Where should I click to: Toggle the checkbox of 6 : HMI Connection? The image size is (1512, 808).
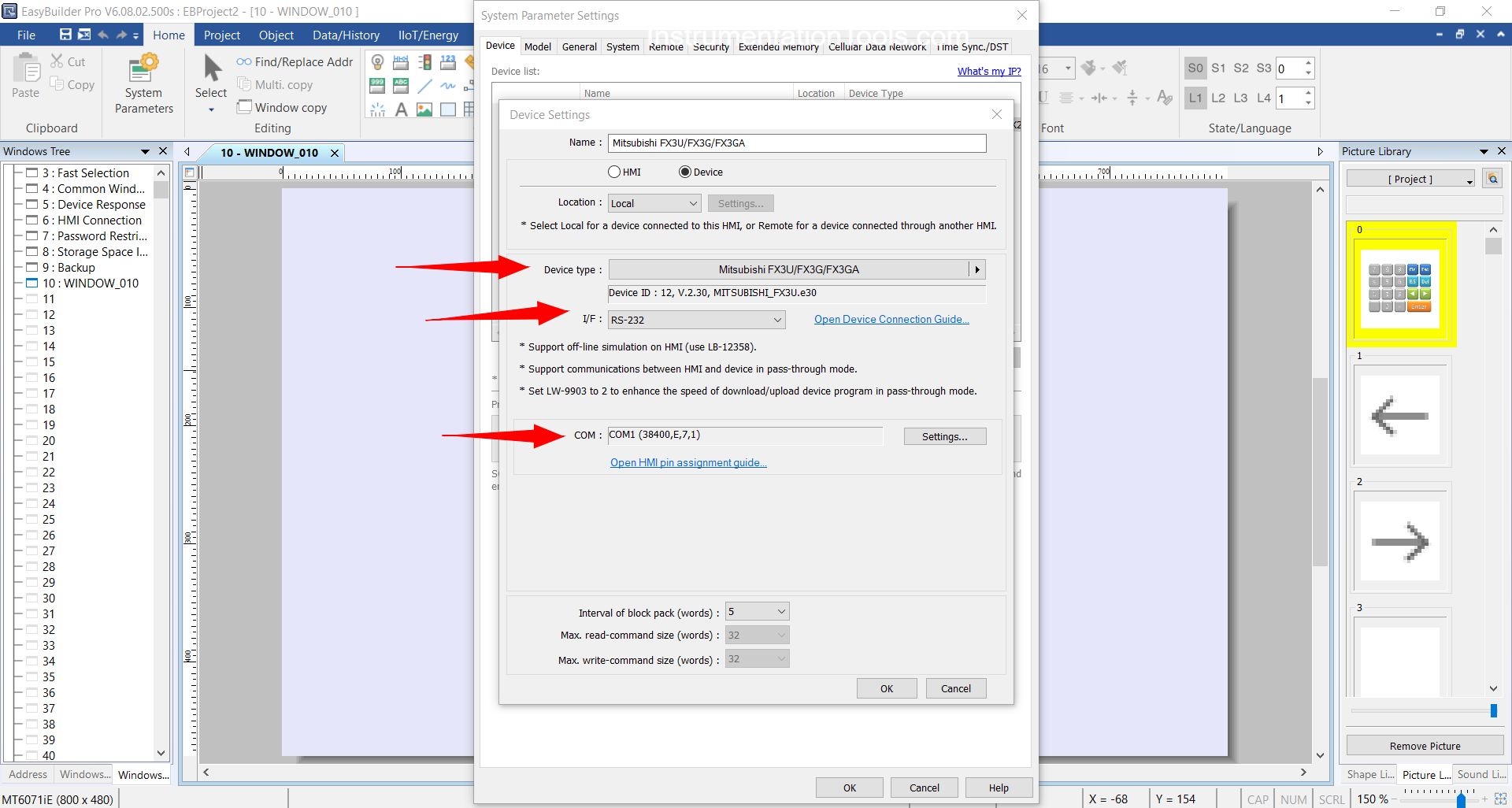(x=32, y=220)
